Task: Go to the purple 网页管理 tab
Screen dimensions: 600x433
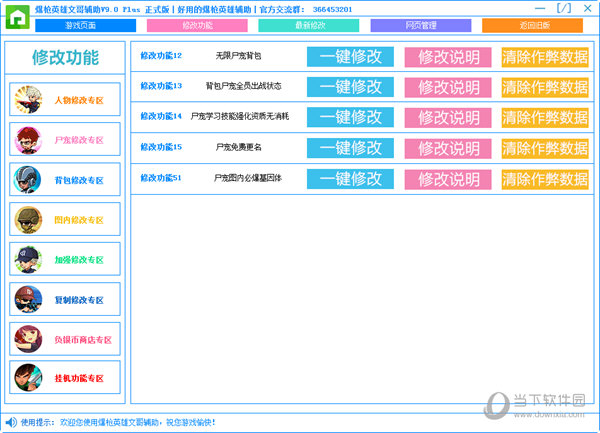Action: 421,26
